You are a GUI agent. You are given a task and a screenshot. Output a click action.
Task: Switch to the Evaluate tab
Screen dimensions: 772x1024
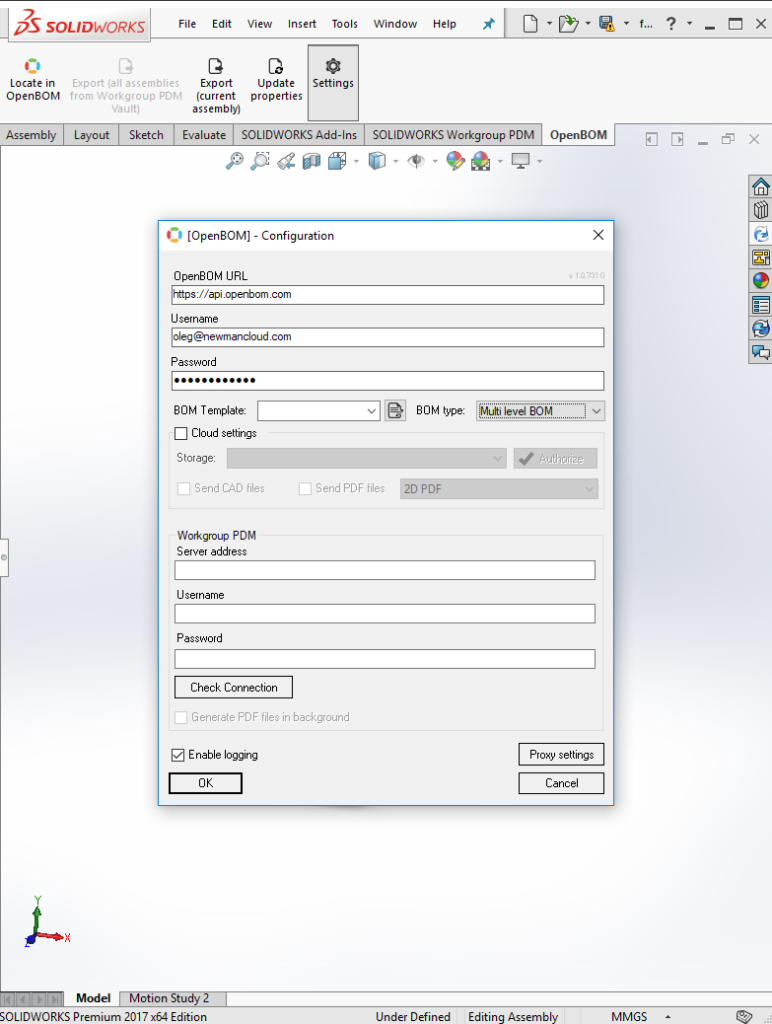(204, 135)
